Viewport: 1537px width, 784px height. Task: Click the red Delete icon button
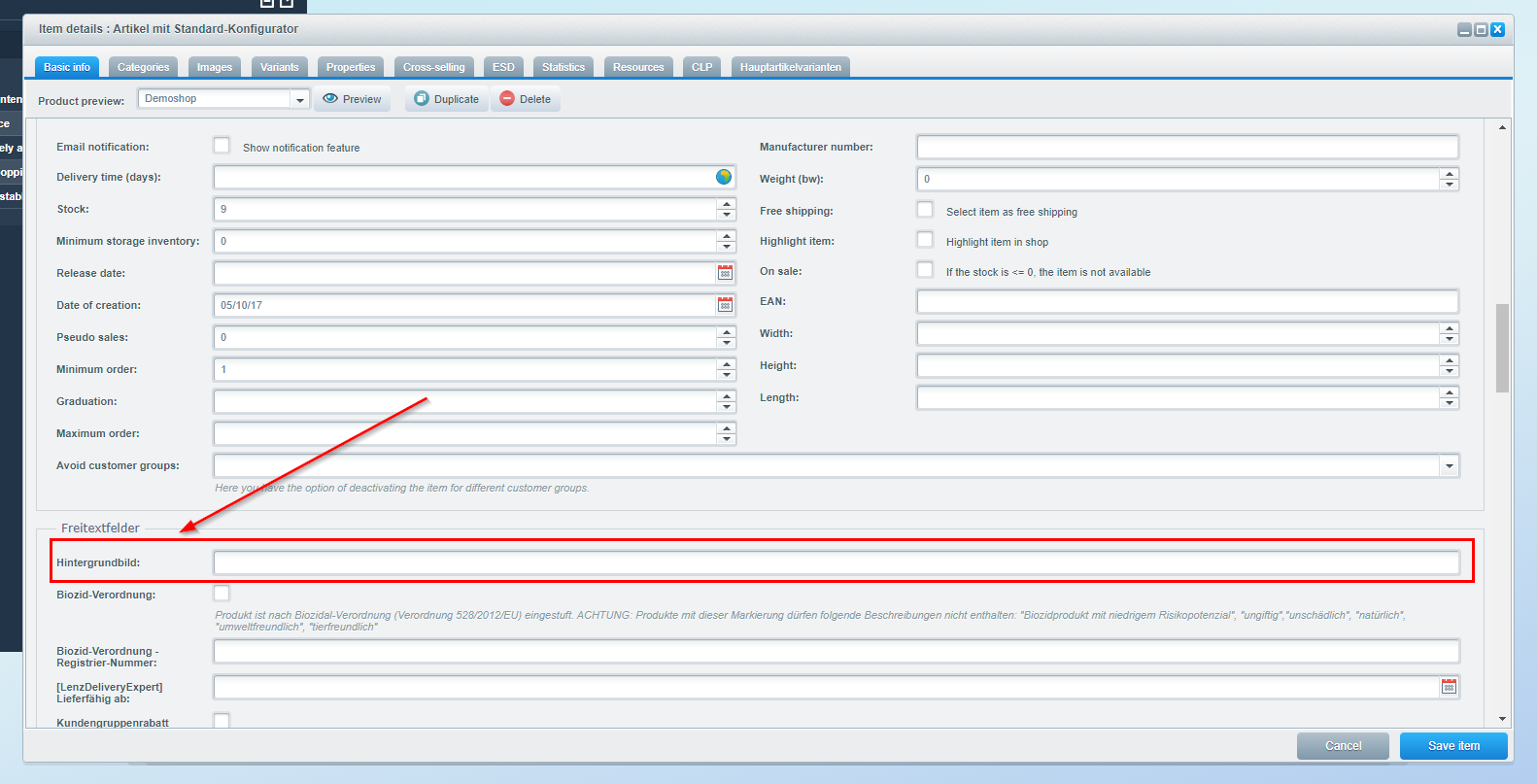coord(507,99)
